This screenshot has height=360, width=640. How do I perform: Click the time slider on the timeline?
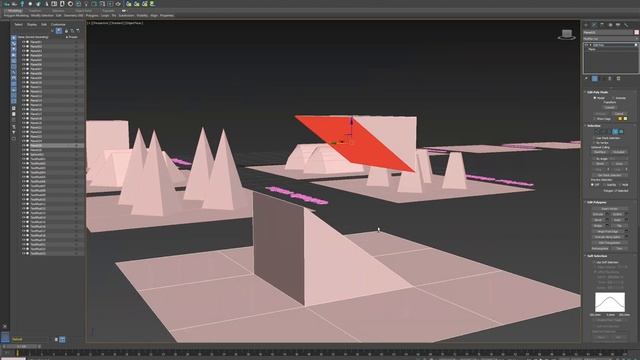pos(21,347)
